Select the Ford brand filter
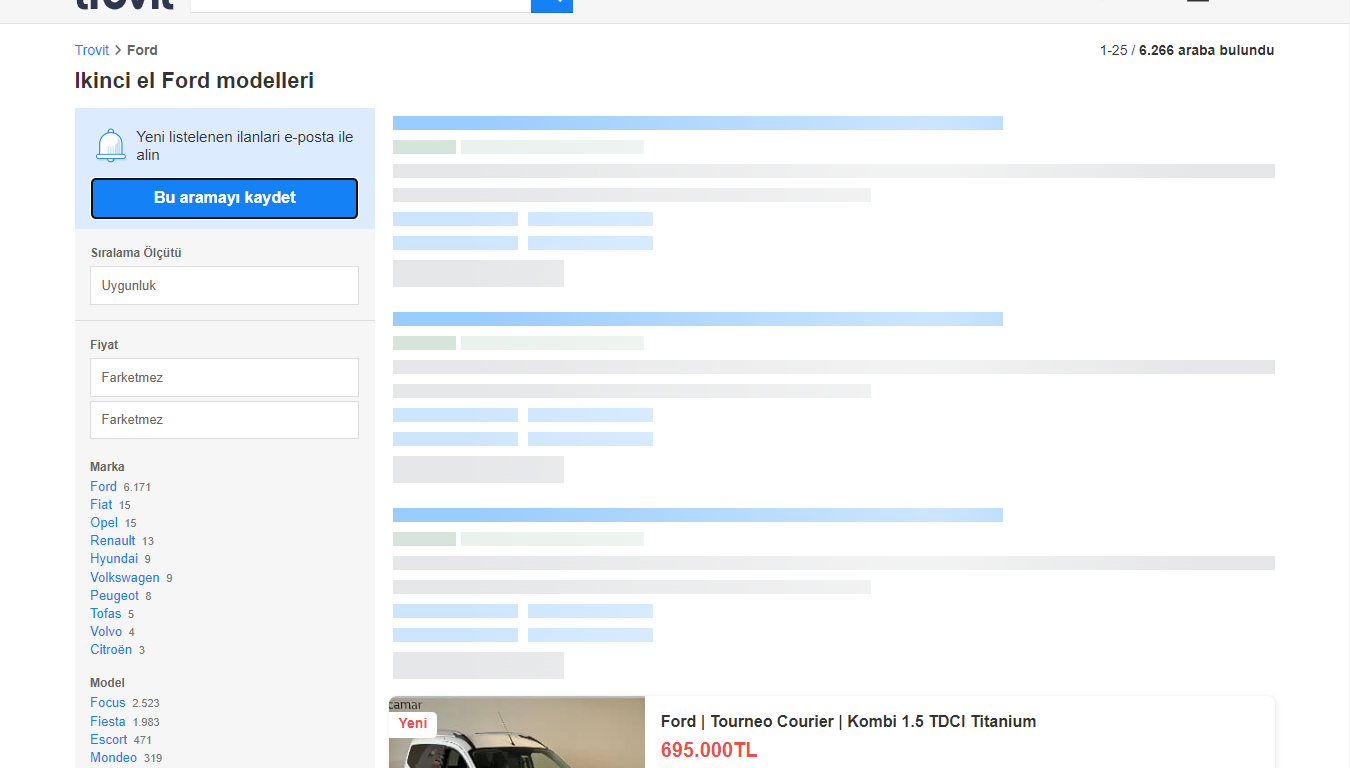 [103, 486]
